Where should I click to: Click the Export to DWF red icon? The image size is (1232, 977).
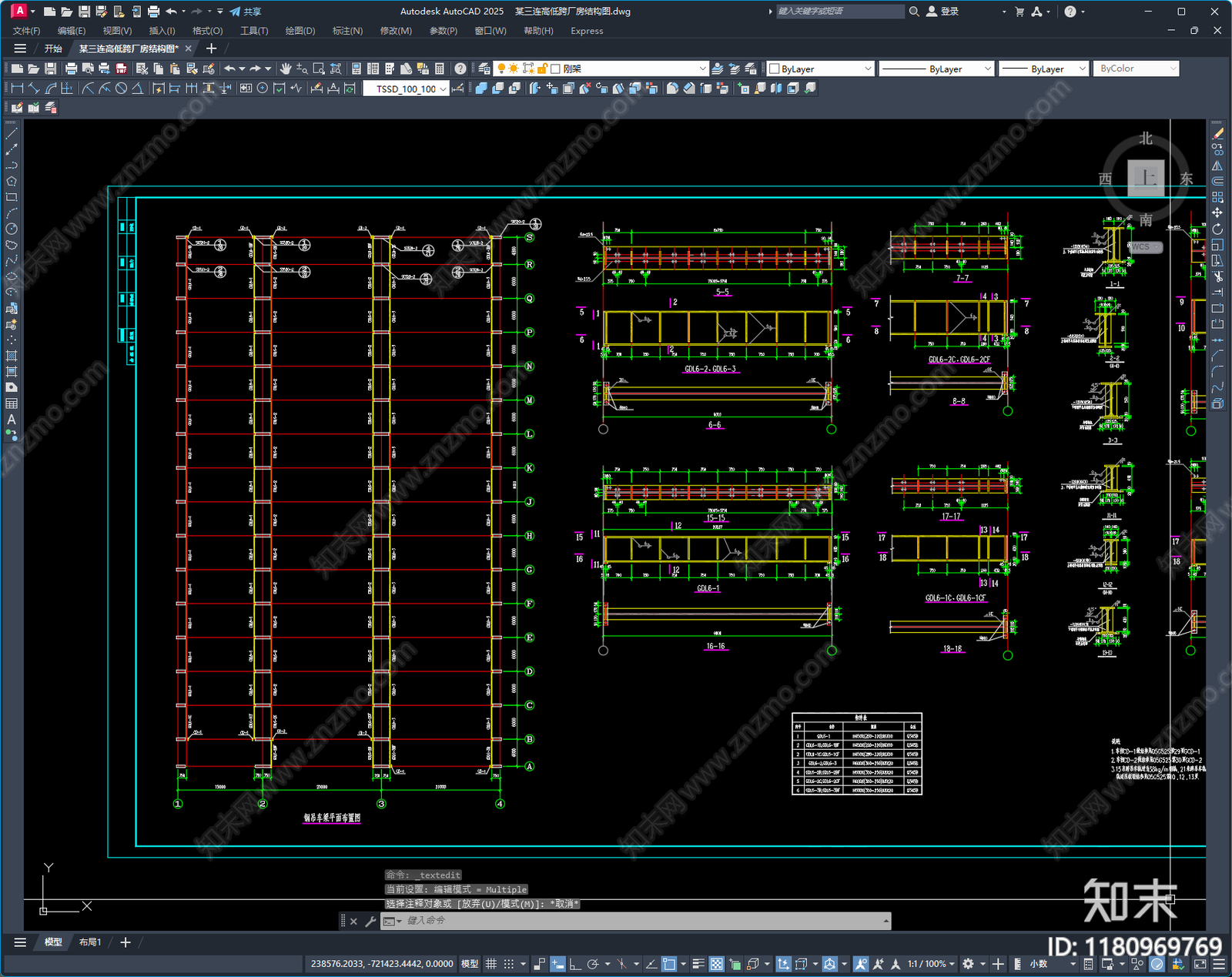click(x=121, y=69)
